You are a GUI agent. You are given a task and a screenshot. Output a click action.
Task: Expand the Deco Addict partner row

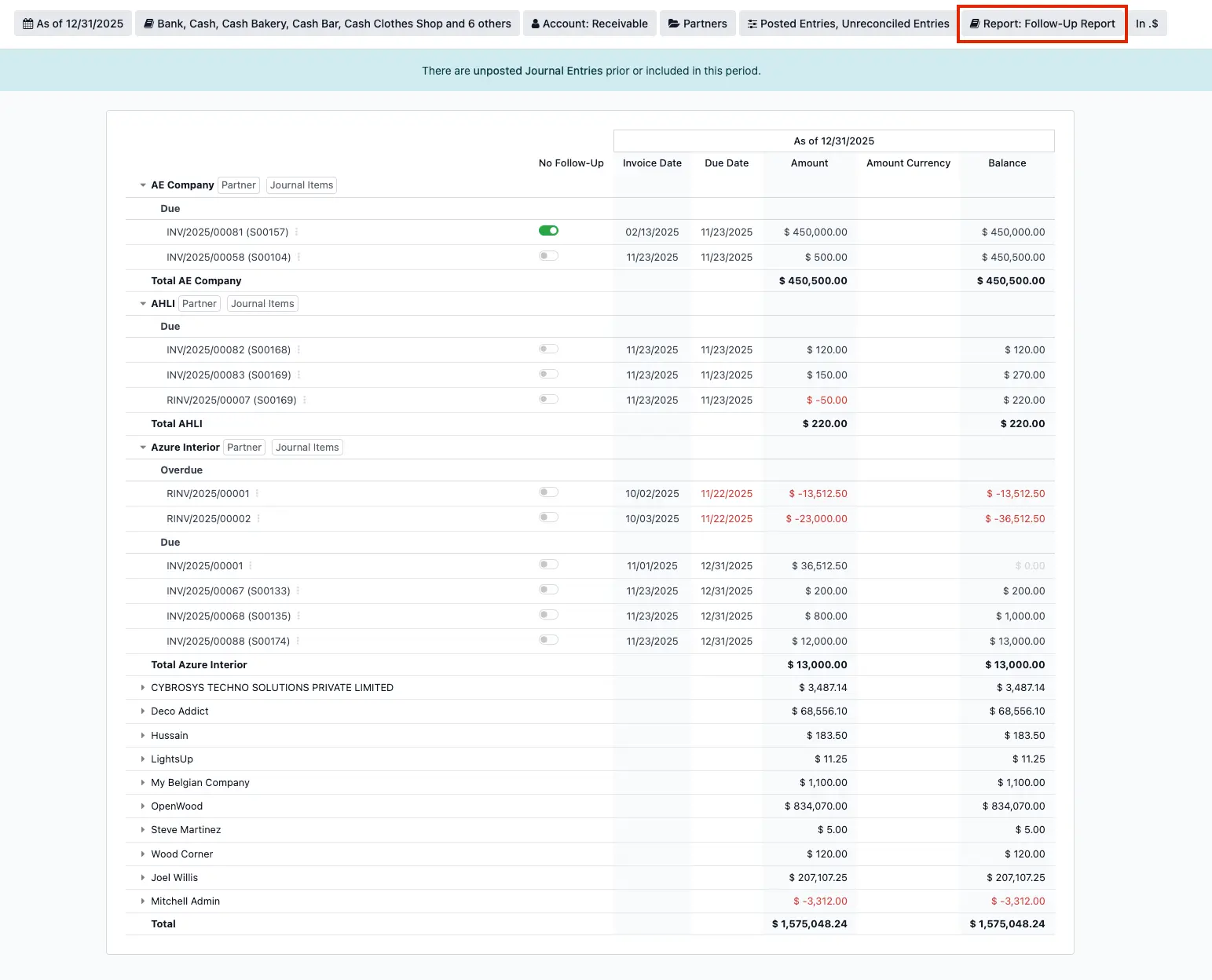(142, 711)
